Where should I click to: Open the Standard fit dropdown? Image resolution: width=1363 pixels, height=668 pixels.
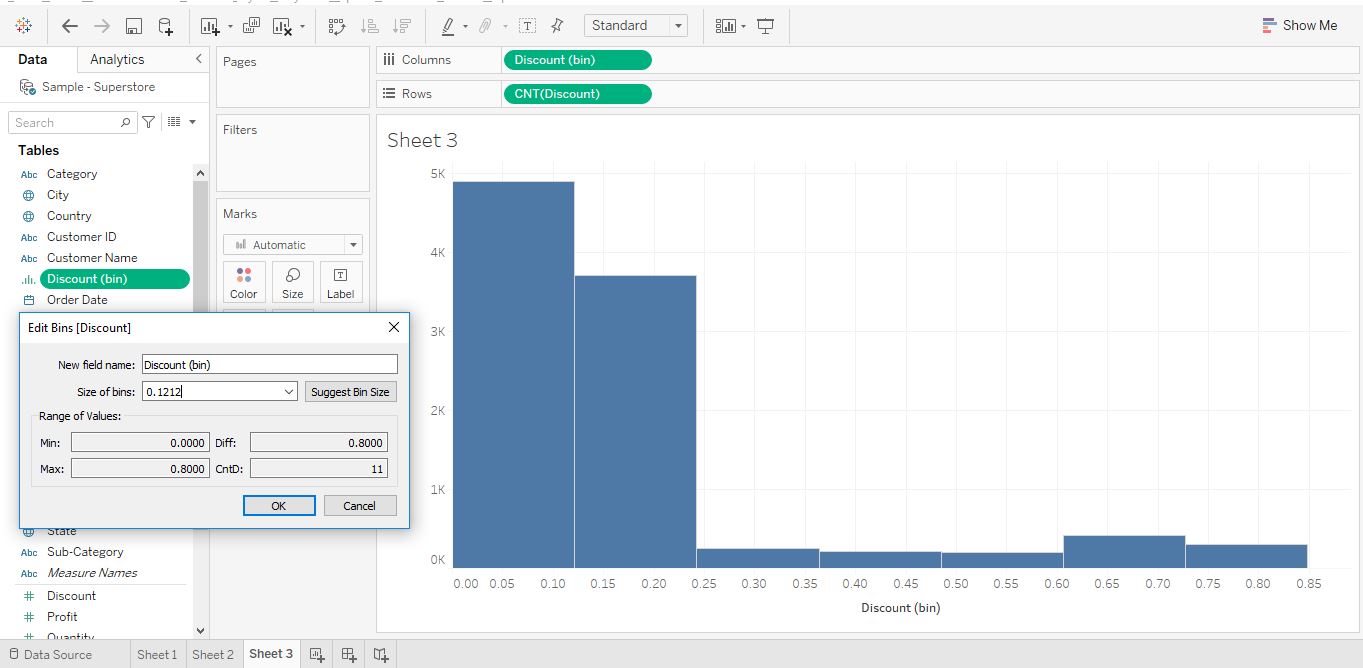678,25
